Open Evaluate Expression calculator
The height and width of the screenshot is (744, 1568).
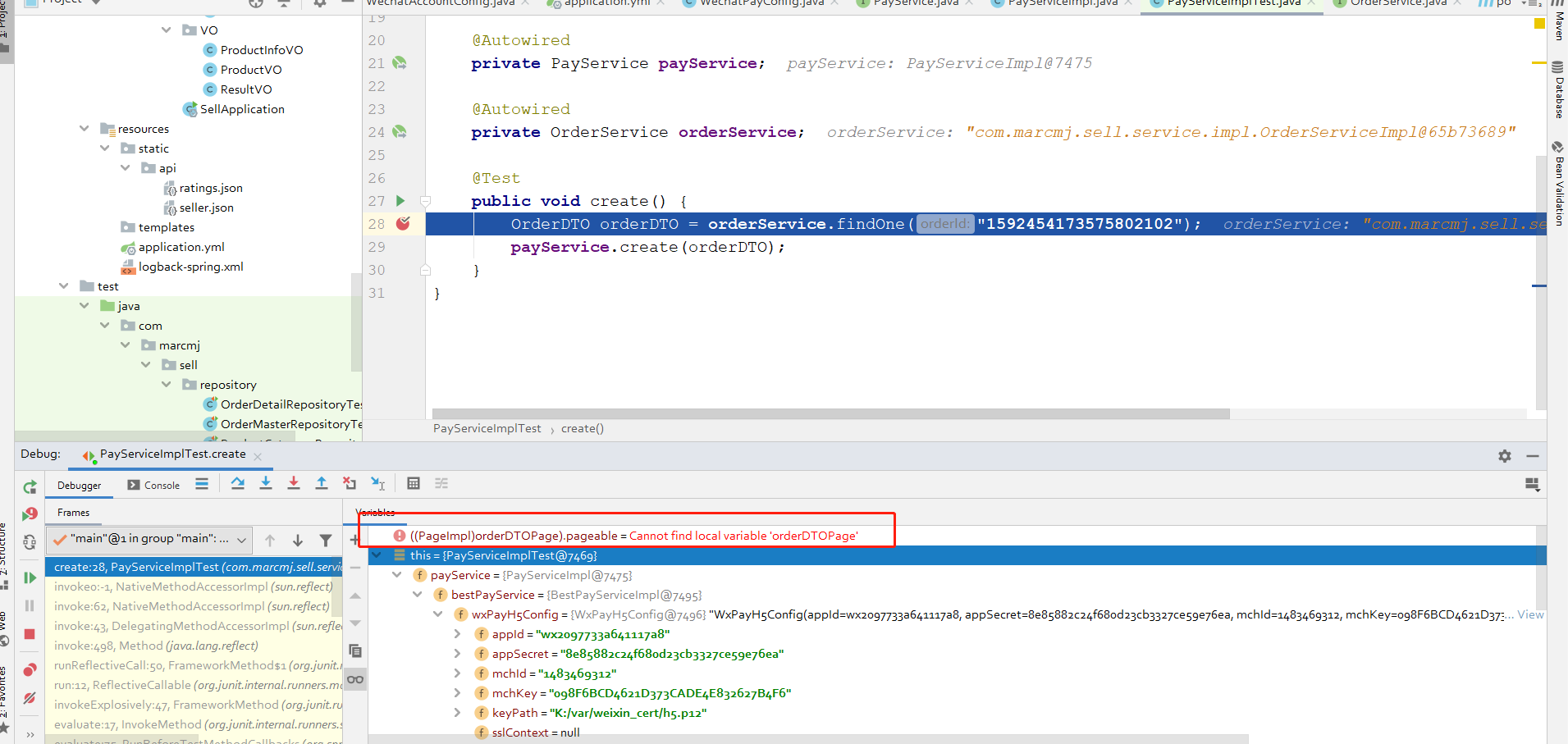(x=414, y=484)
